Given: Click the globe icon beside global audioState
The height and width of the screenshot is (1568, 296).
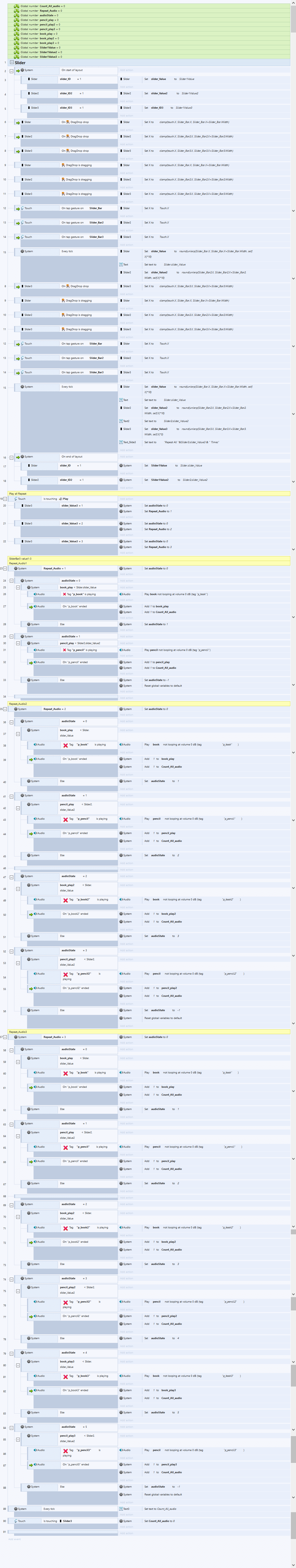Looking at the screenshot, I should coord(17,15).
